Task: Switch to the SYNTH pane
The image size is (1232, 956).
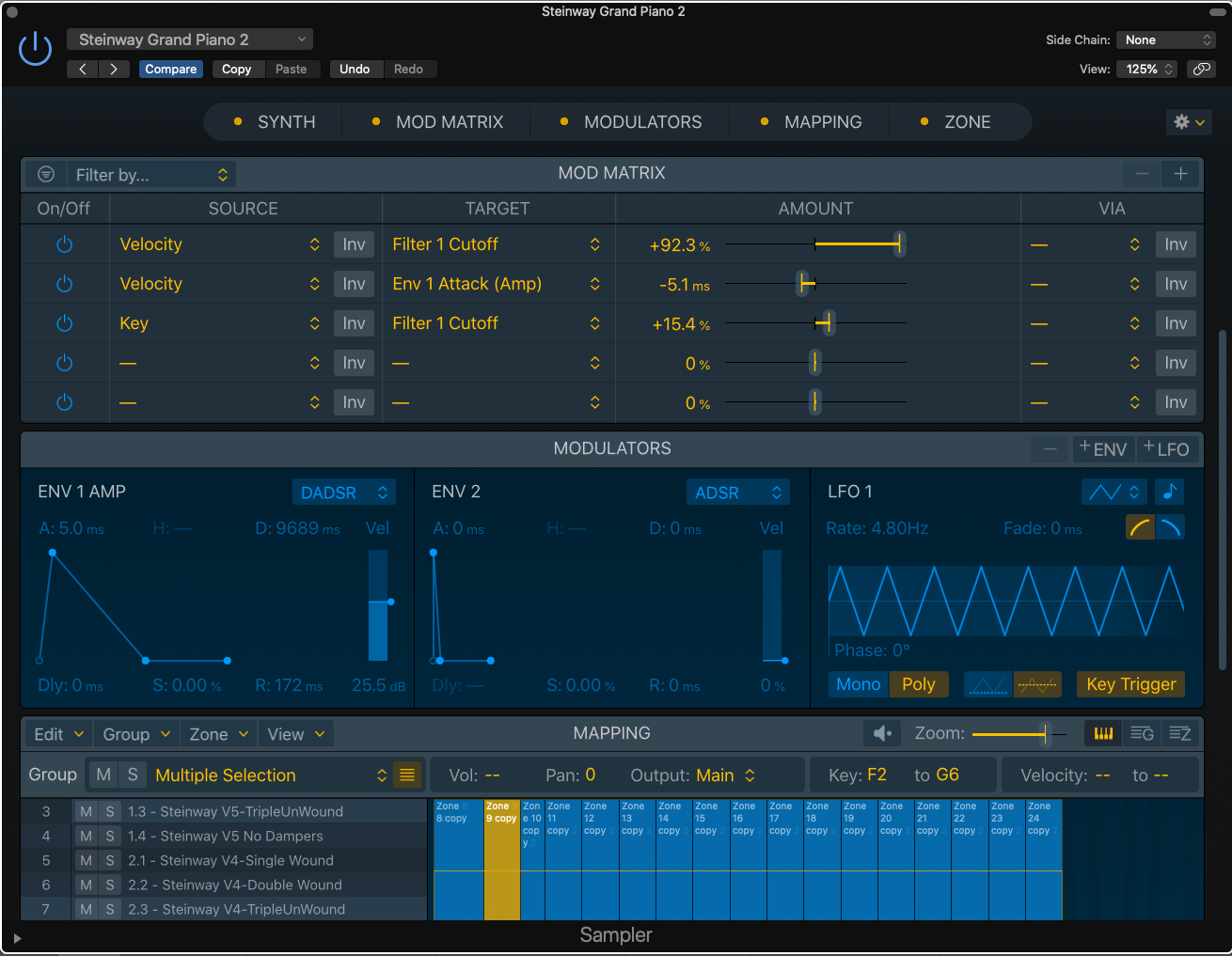Action: 275,122
